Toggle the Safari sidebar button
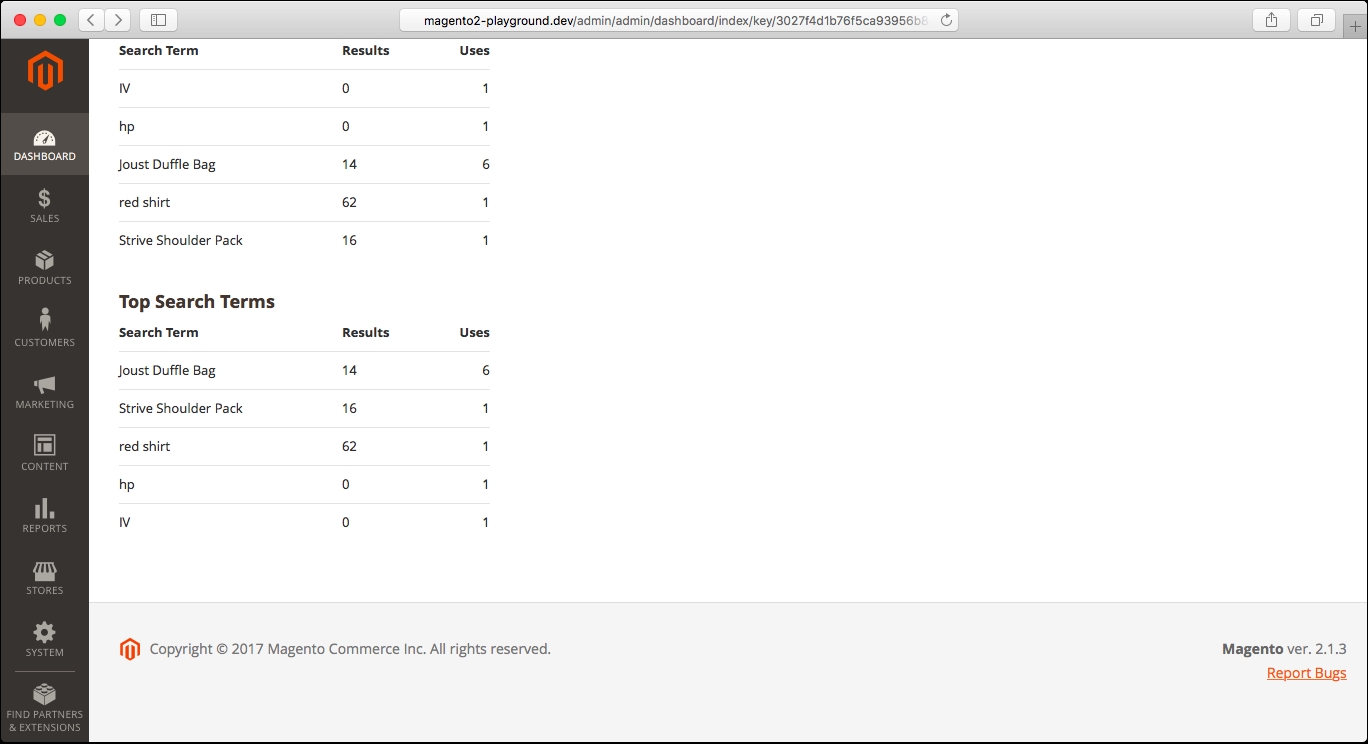Viewport: 1368px width, 744px height. pyautogui.click(x=158, y=19)
